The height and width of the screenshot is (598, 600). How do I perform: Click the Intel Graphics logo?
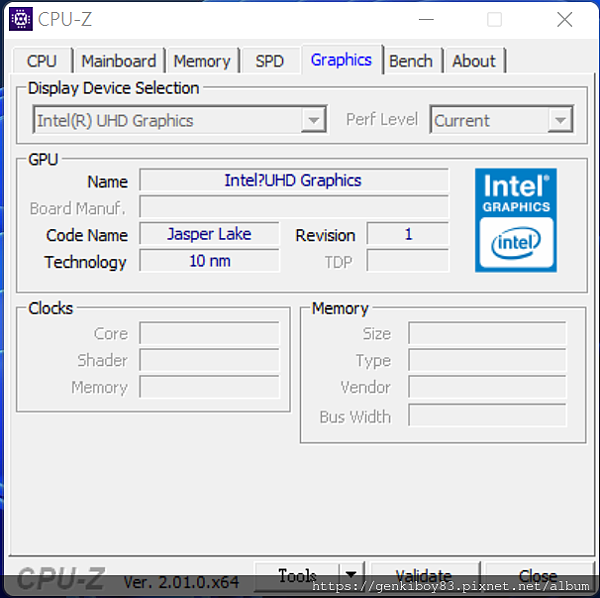(x=516, y=220)
